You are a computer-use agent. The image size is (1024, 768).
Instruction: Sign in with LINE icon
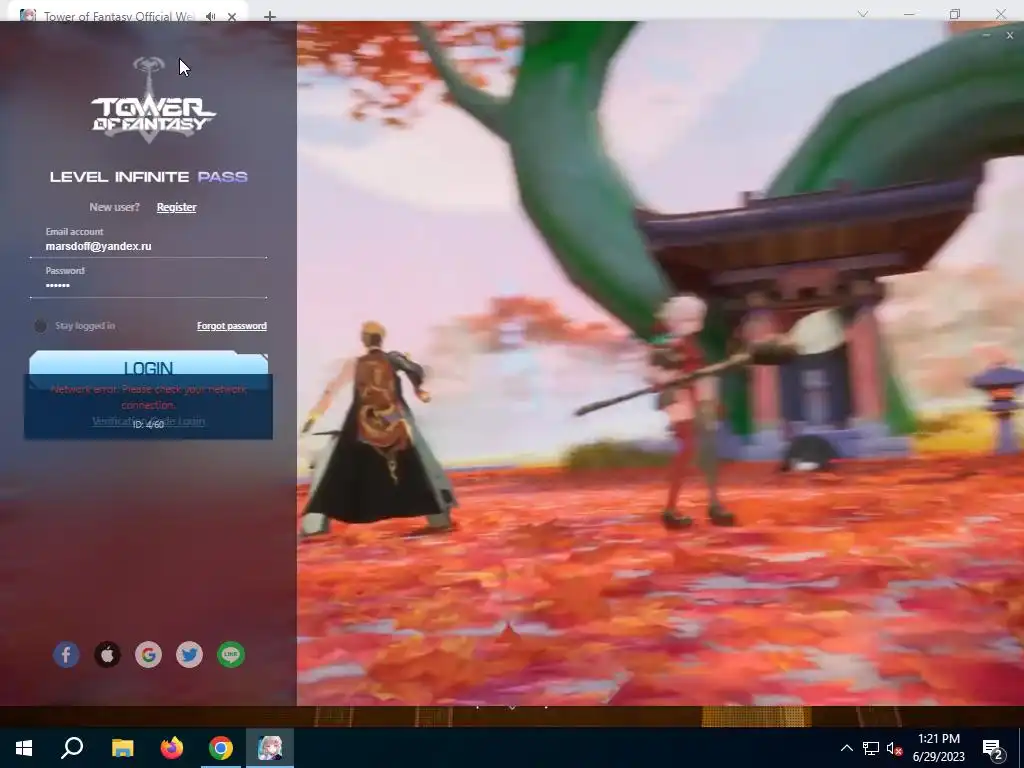pos(231,654)
